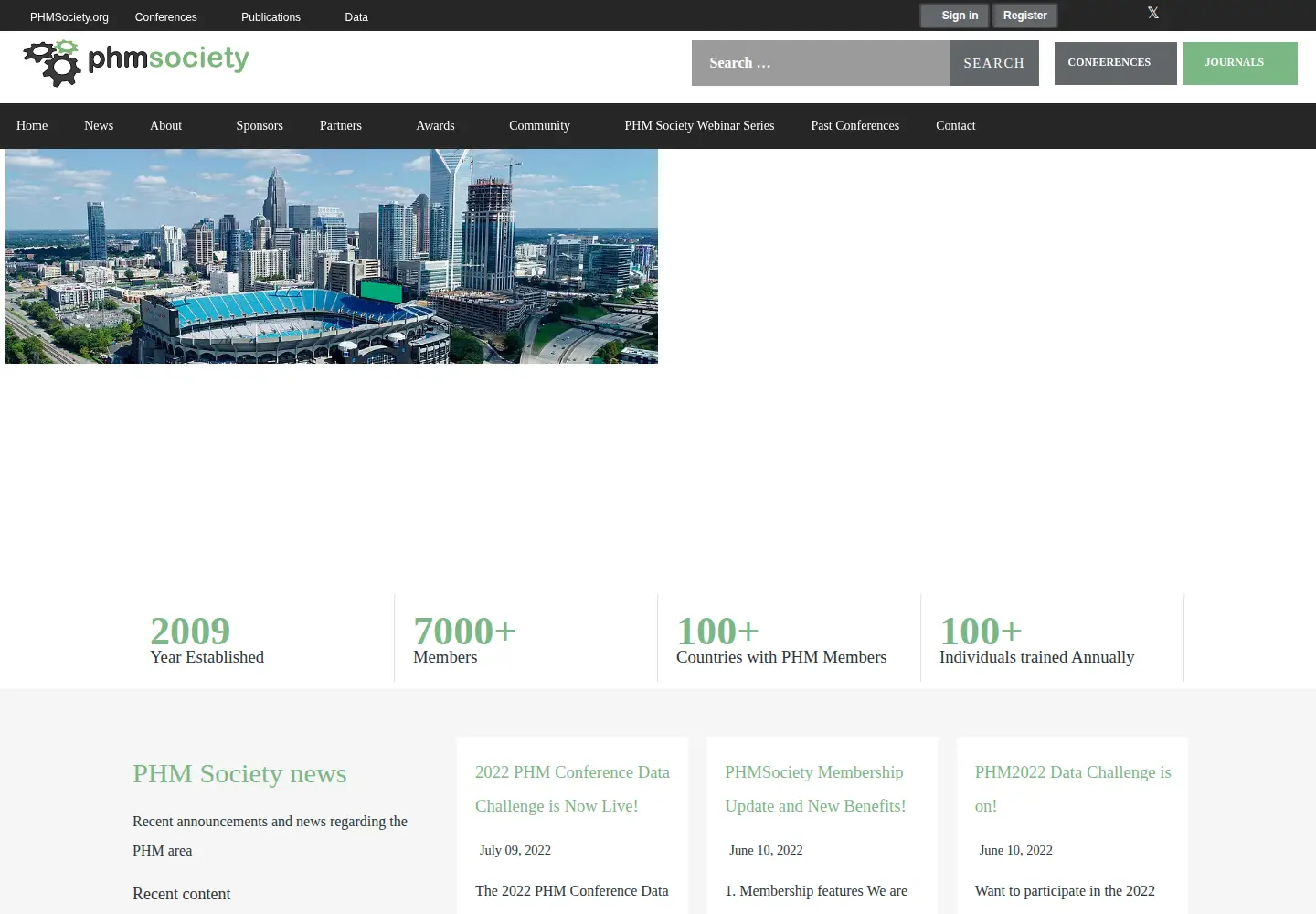
Task: Expand the Partners navigation menu
Action: pyautogui.click(x=341, y=126)
